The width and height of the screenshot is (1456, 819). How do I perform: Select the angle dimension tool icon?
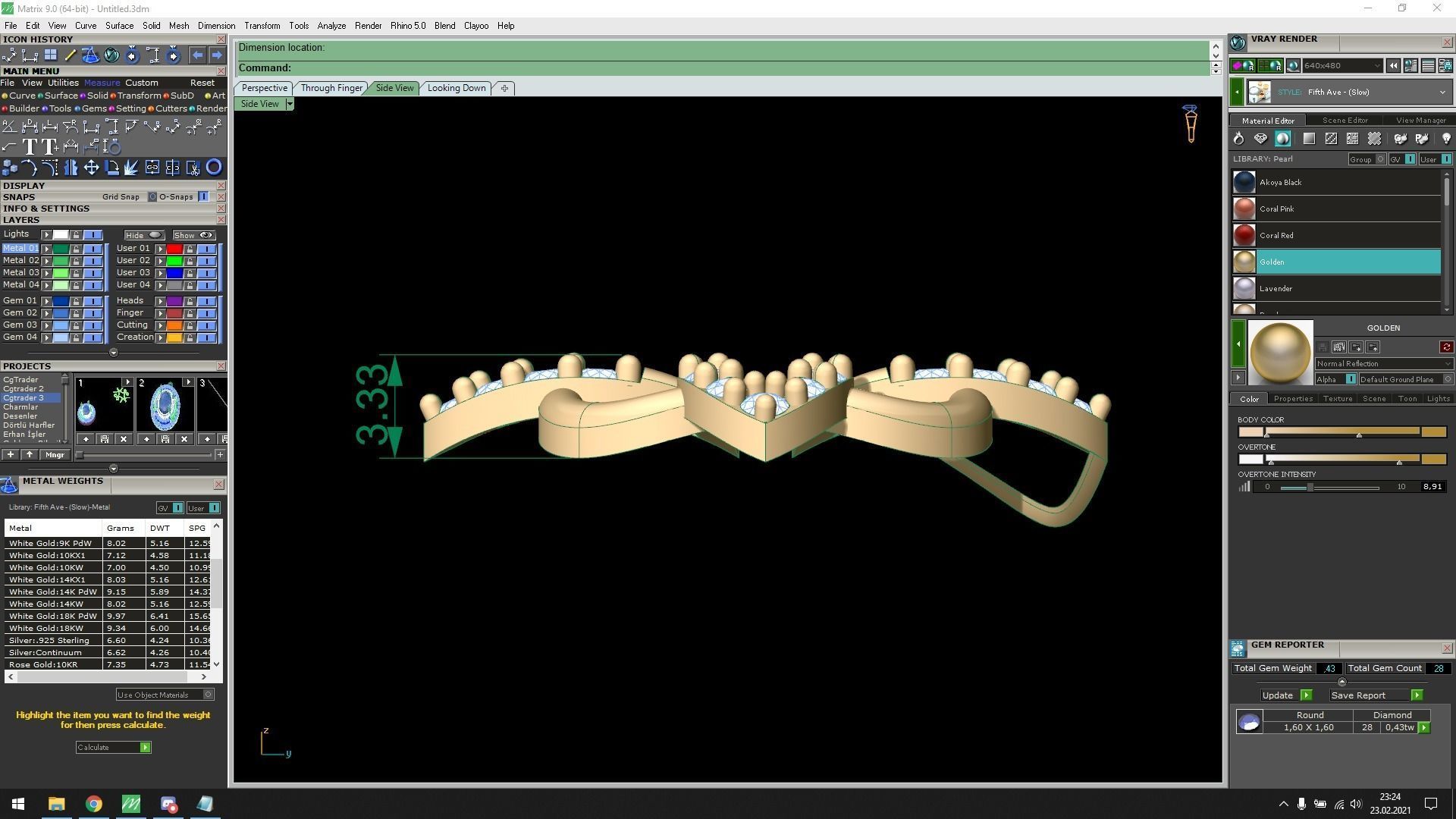[x=9, y=127]
